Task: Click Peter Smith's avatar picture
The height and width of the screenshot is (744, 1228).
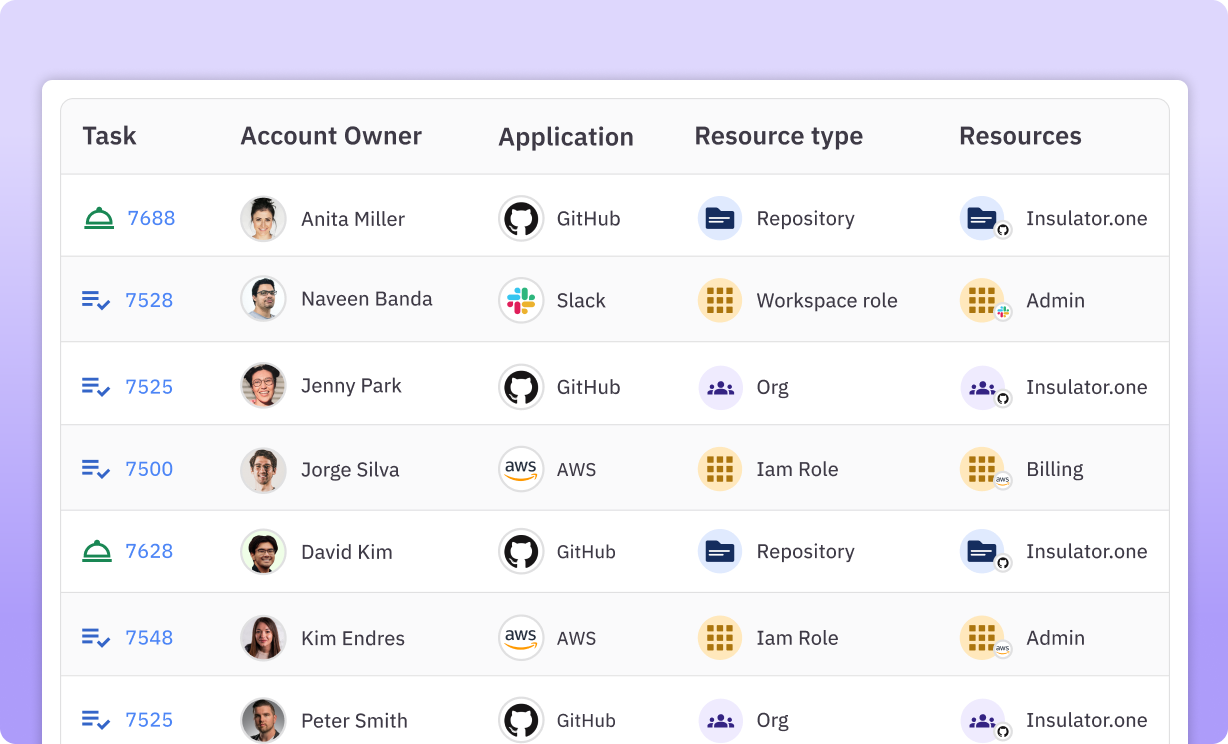Action: pos(263,720)
